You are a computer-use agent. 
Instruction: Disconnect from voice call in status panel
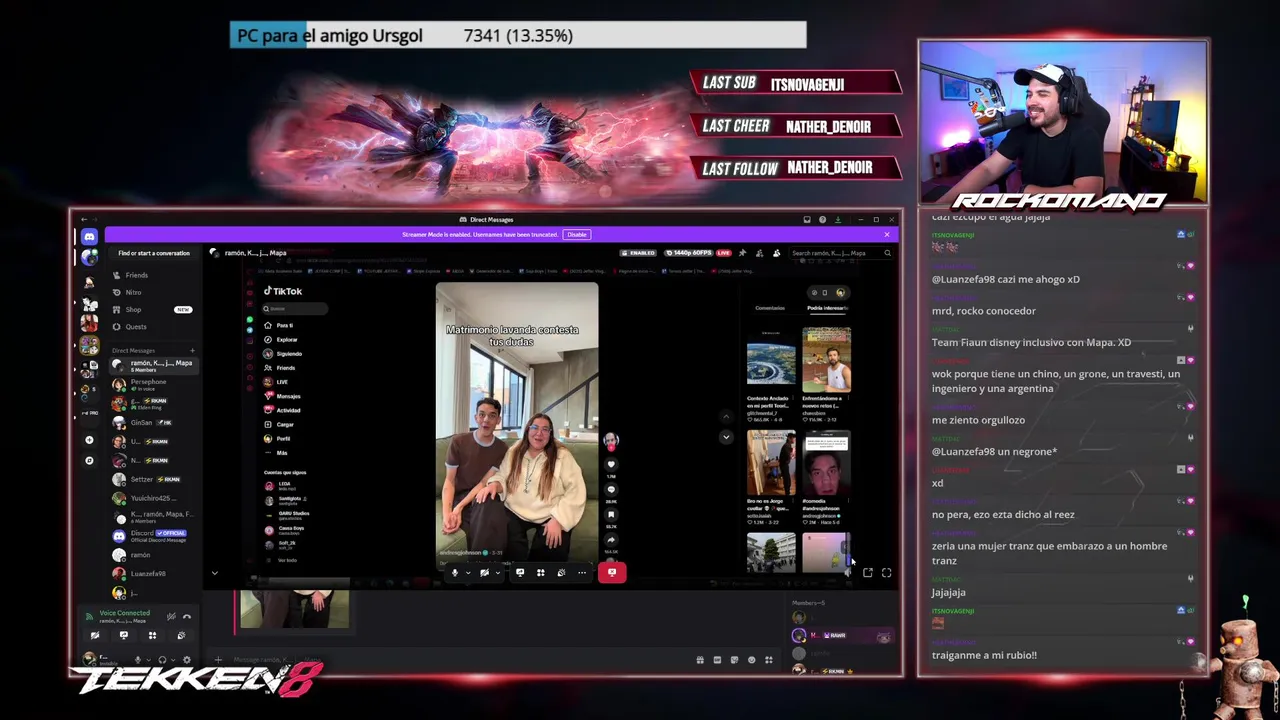pos(186,616)
